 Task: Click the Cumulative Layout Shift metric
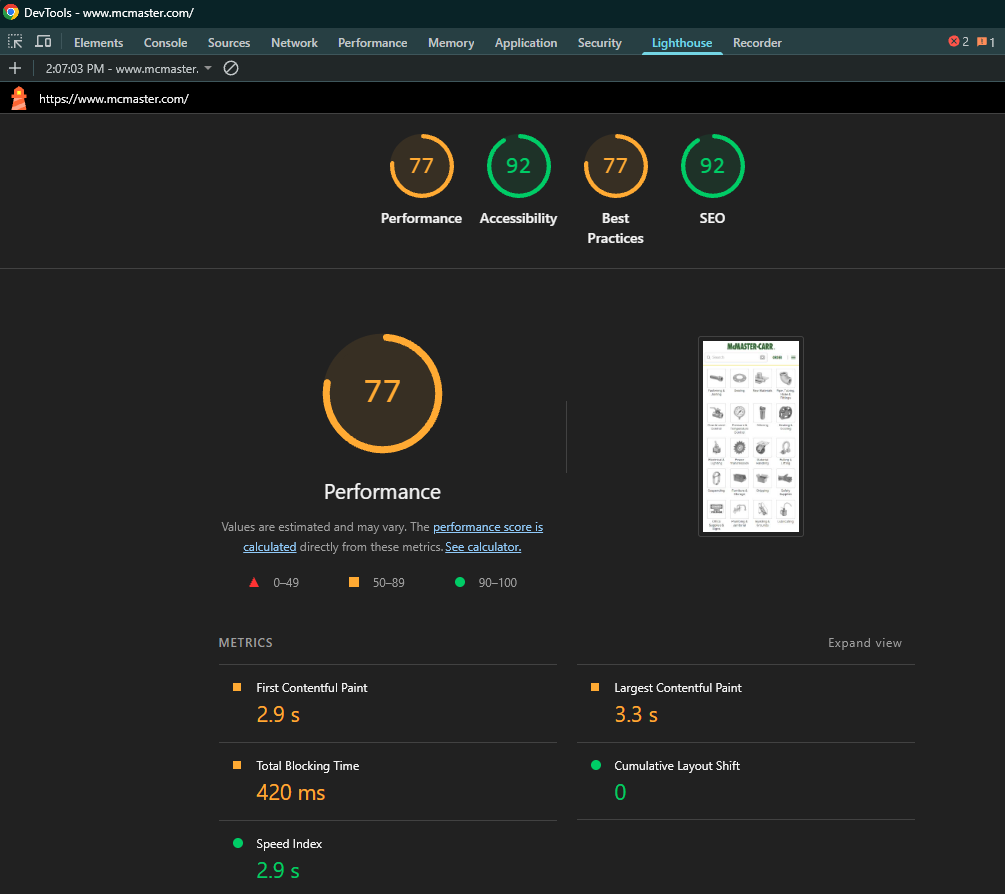point(745,781)
